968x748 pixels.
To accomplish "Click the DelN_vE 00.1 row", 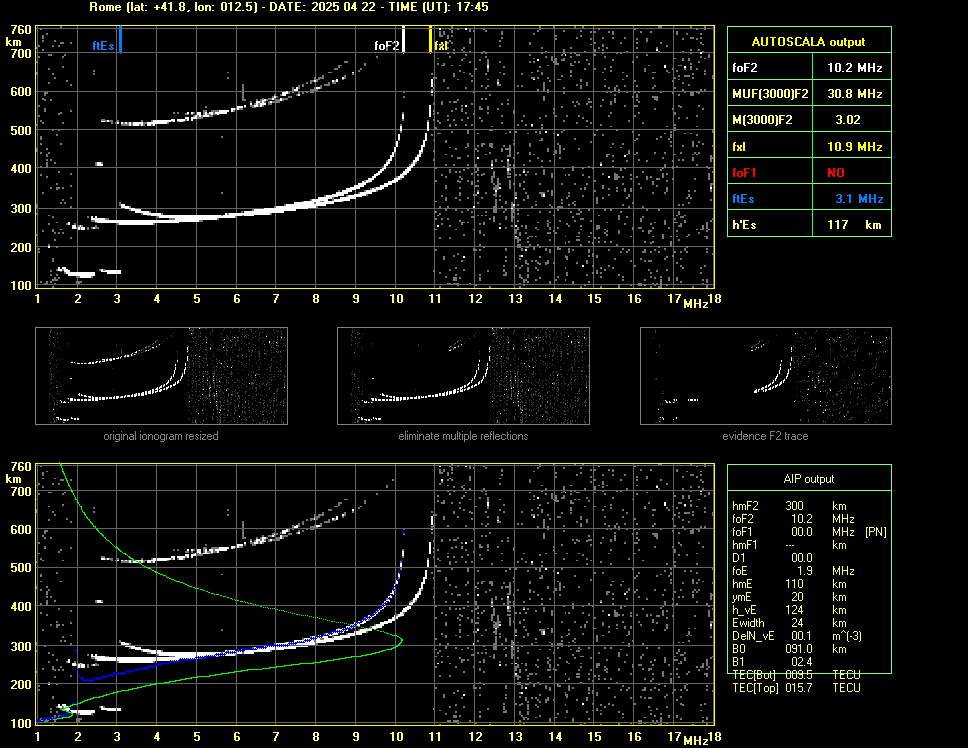I will 797,636.
